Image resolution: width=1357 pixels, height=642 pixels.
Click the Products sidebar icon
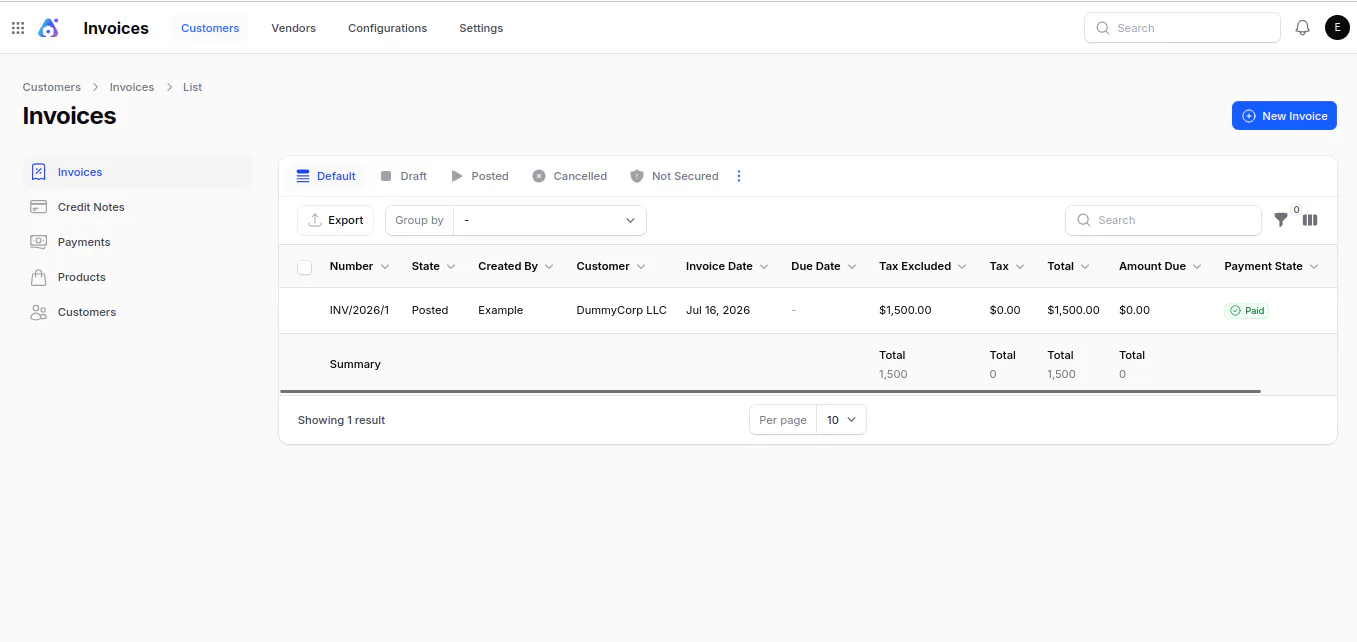pos(39,277)
